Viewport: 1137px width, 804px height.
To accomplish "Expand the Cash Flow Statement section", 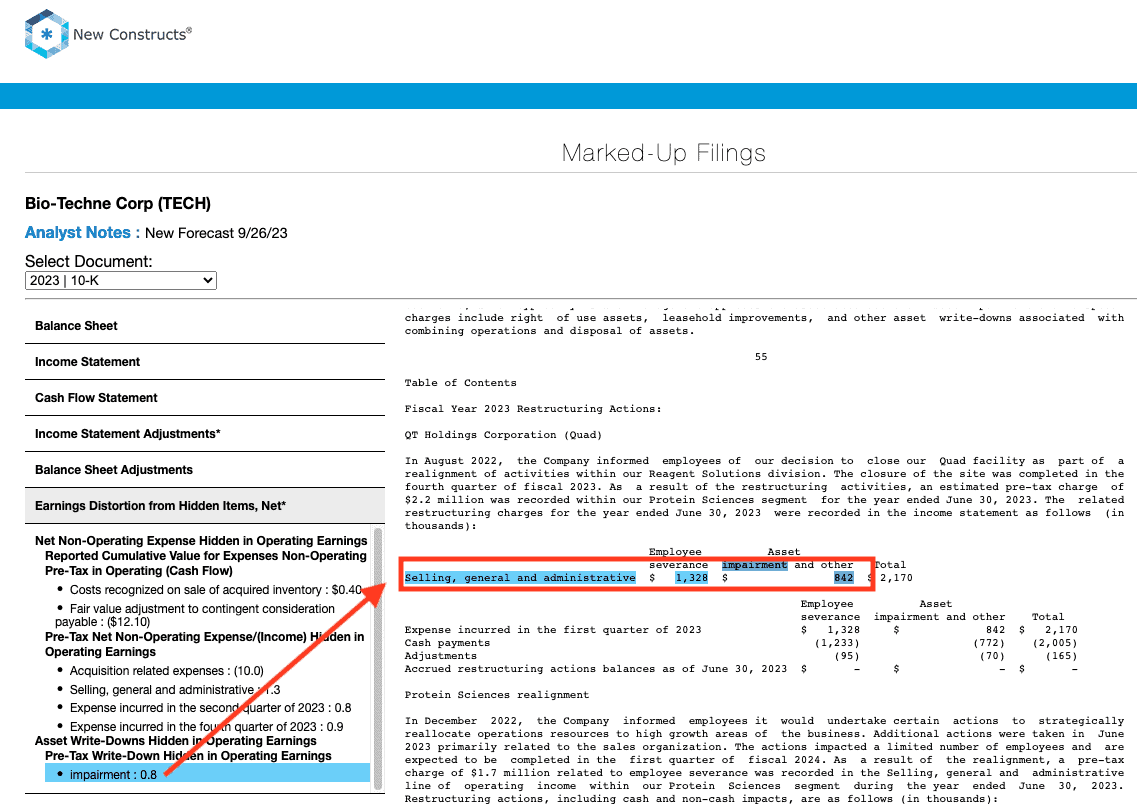I will [204, 398].
